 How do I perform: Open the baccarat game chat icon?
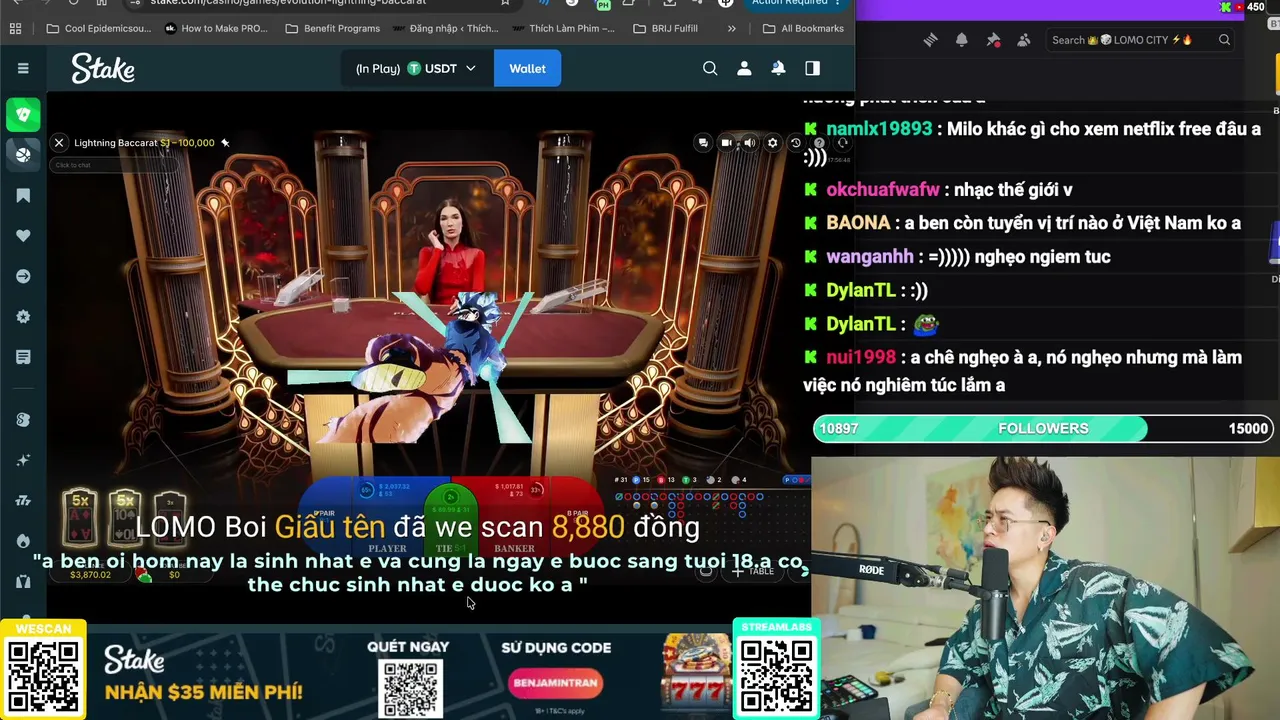point(703,143)
